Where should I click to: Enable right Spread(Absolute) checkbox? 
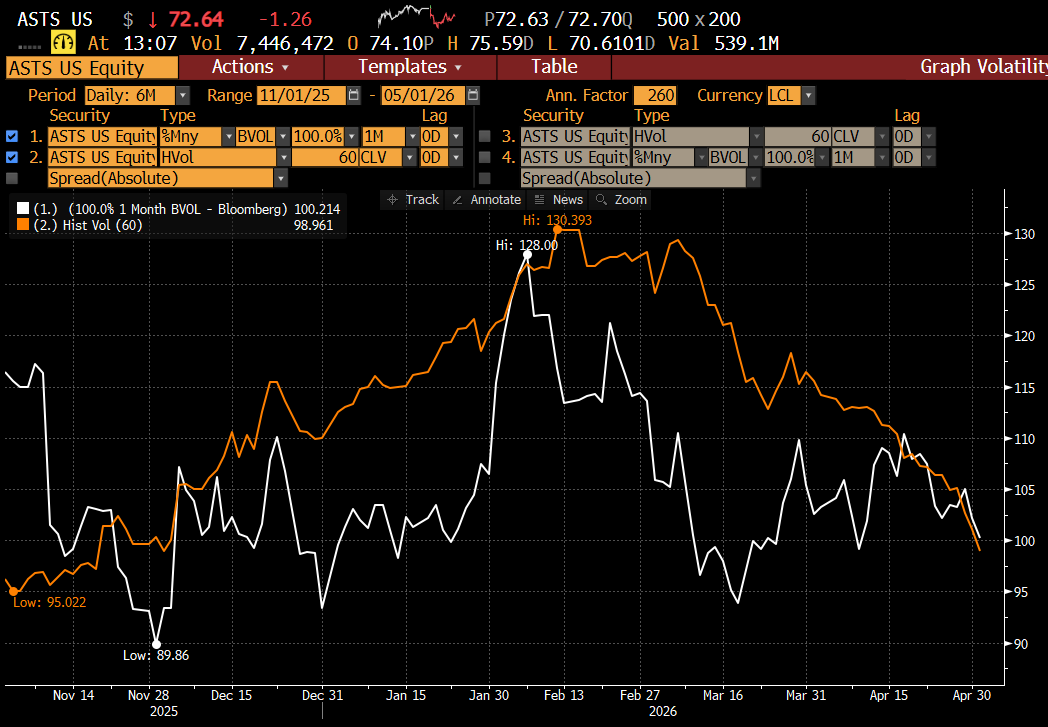pos(485,178)
